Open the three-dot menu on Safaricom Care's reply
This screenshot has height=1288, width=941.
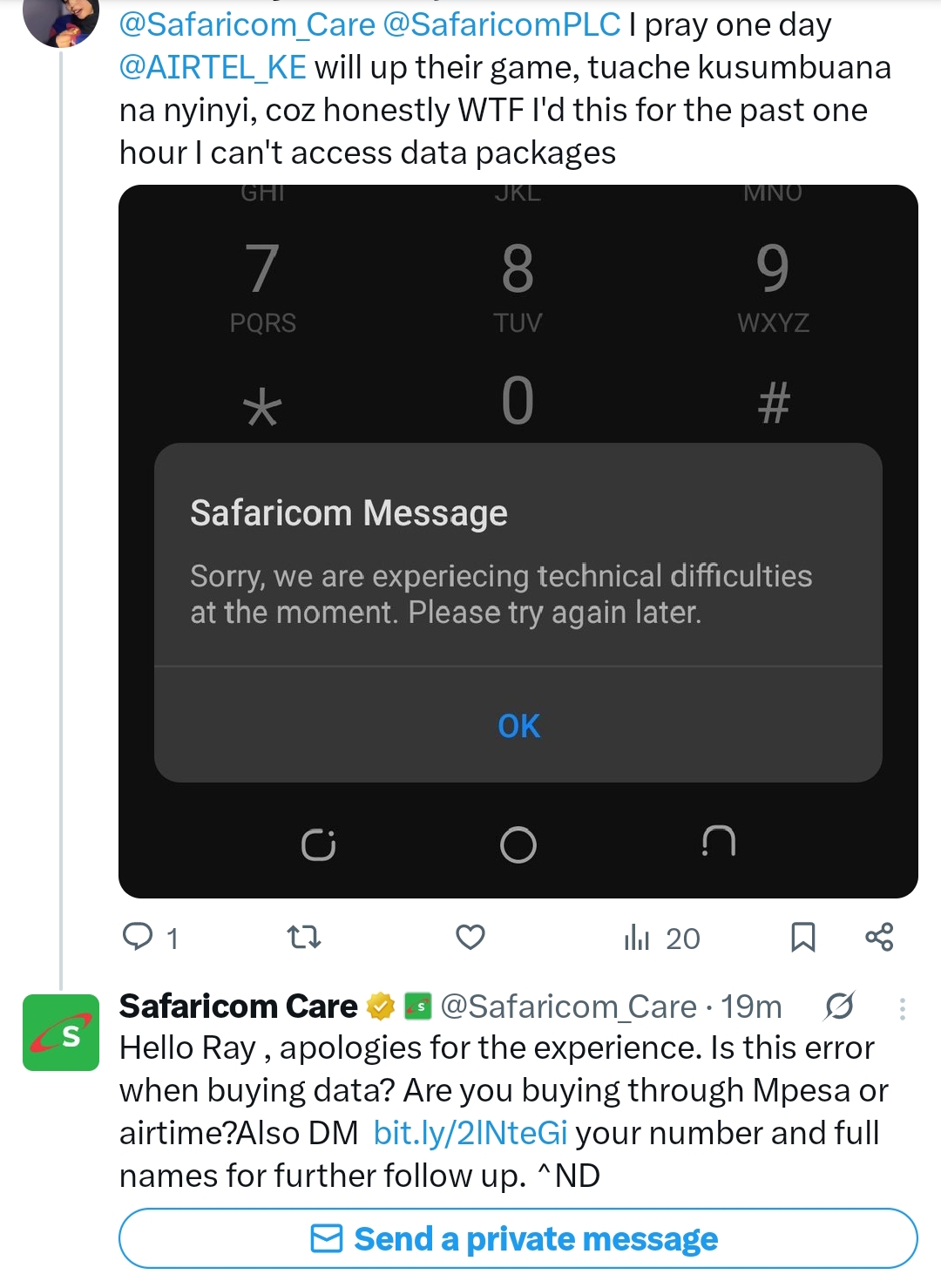point(903,1007)
